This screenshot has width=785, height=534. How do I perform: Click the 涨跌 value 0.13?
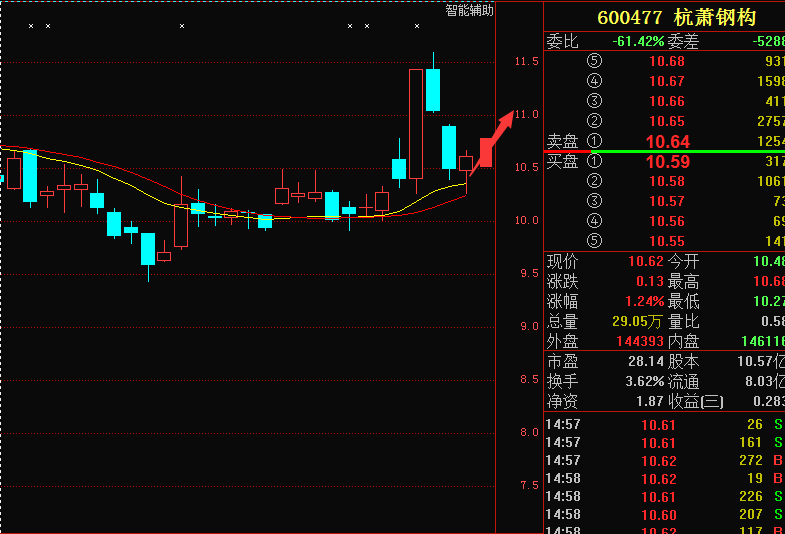650,282
